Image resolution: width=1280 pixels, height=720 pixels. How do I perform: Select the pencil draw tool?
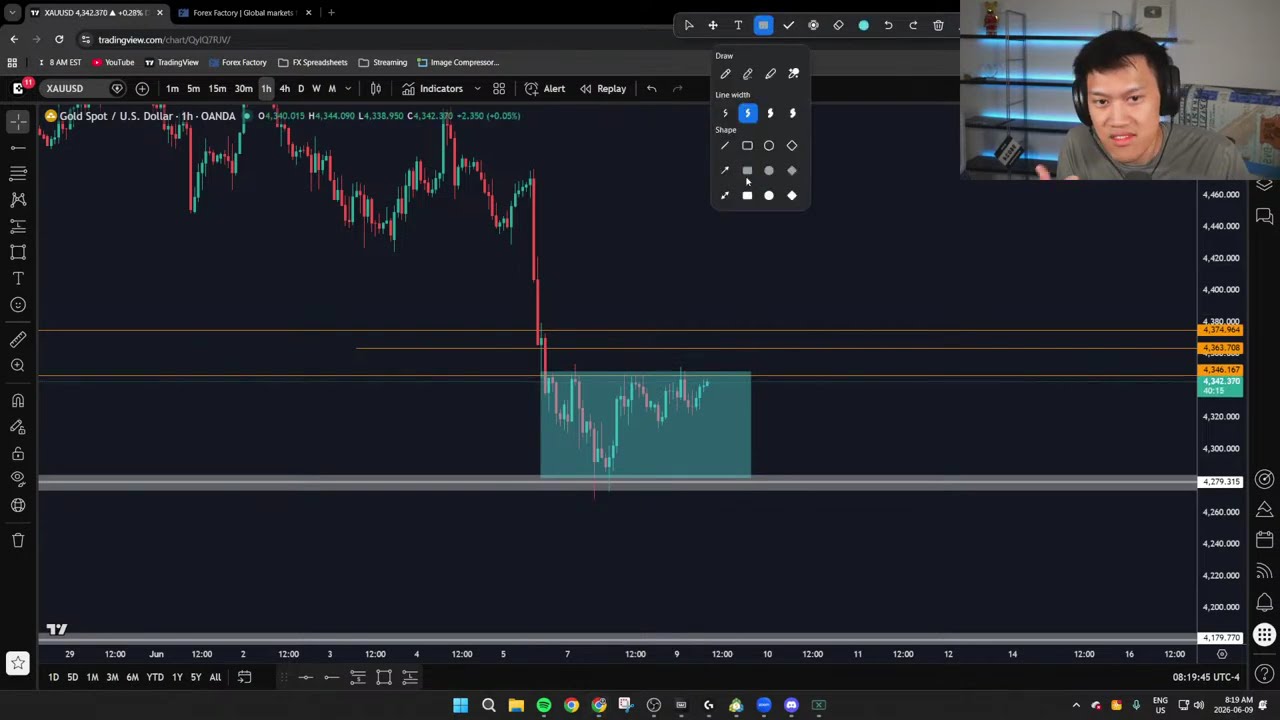[725, 74]
